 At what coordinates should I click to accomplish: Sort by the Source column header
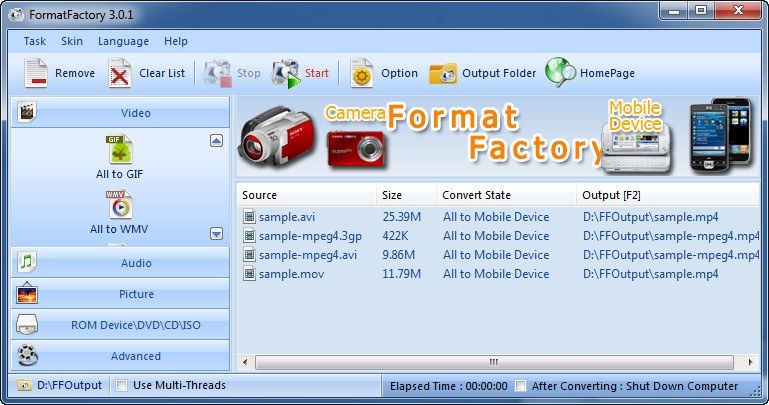pyautogui.click(x=307, y=195)
